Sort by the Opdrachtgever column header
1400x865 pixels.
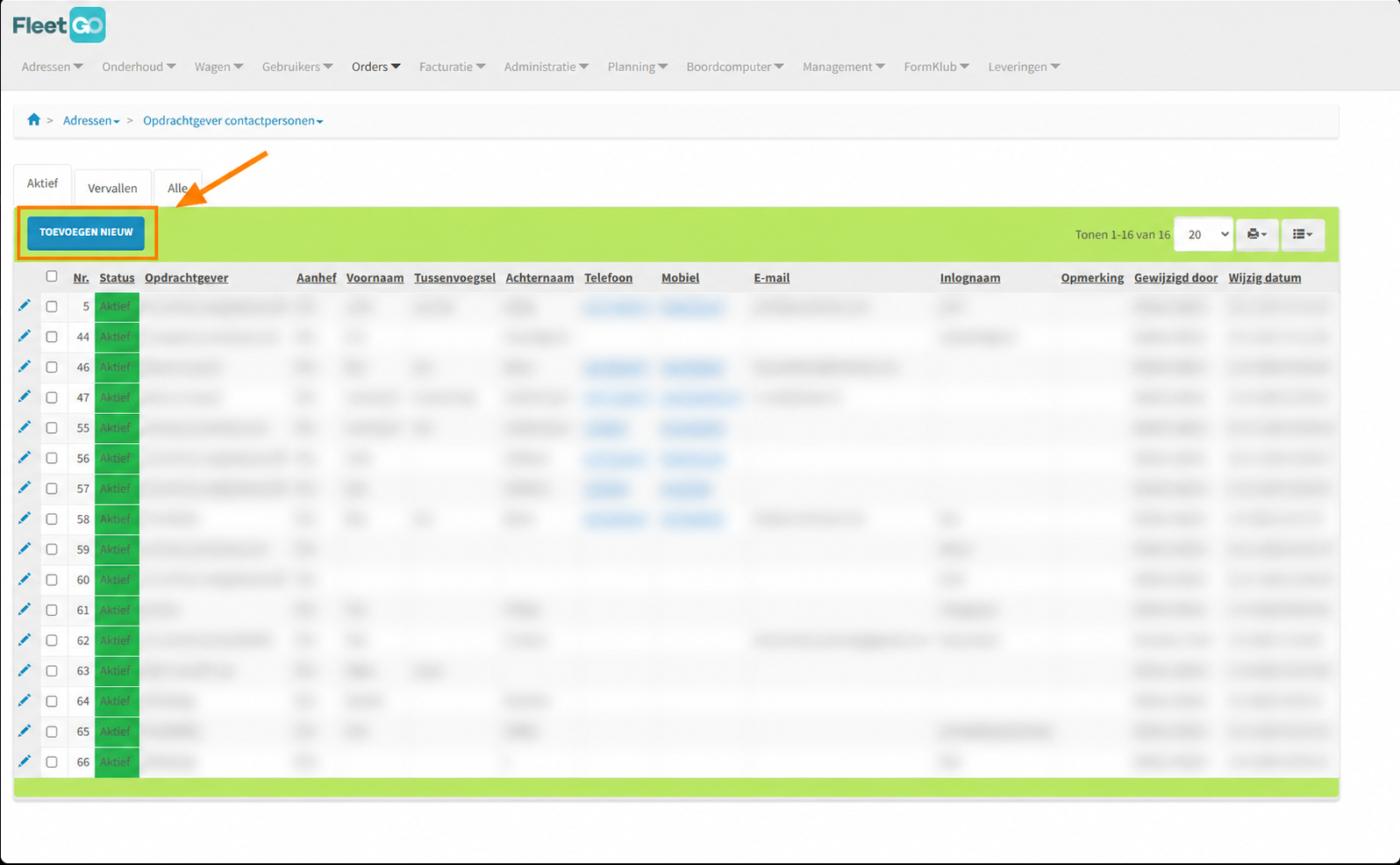[186, 278]
